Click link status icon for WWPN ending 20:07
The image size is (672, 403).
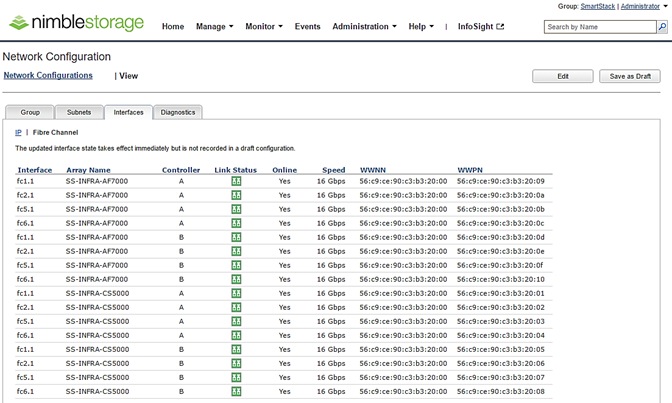tap(236, 377)
